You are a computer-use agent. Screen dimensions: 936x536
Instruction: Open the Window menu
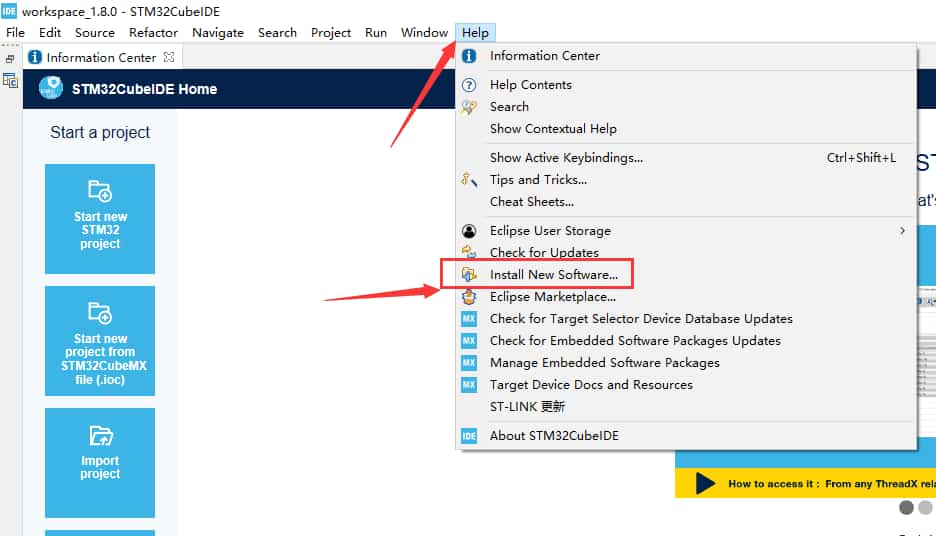(x=424, y=32)
